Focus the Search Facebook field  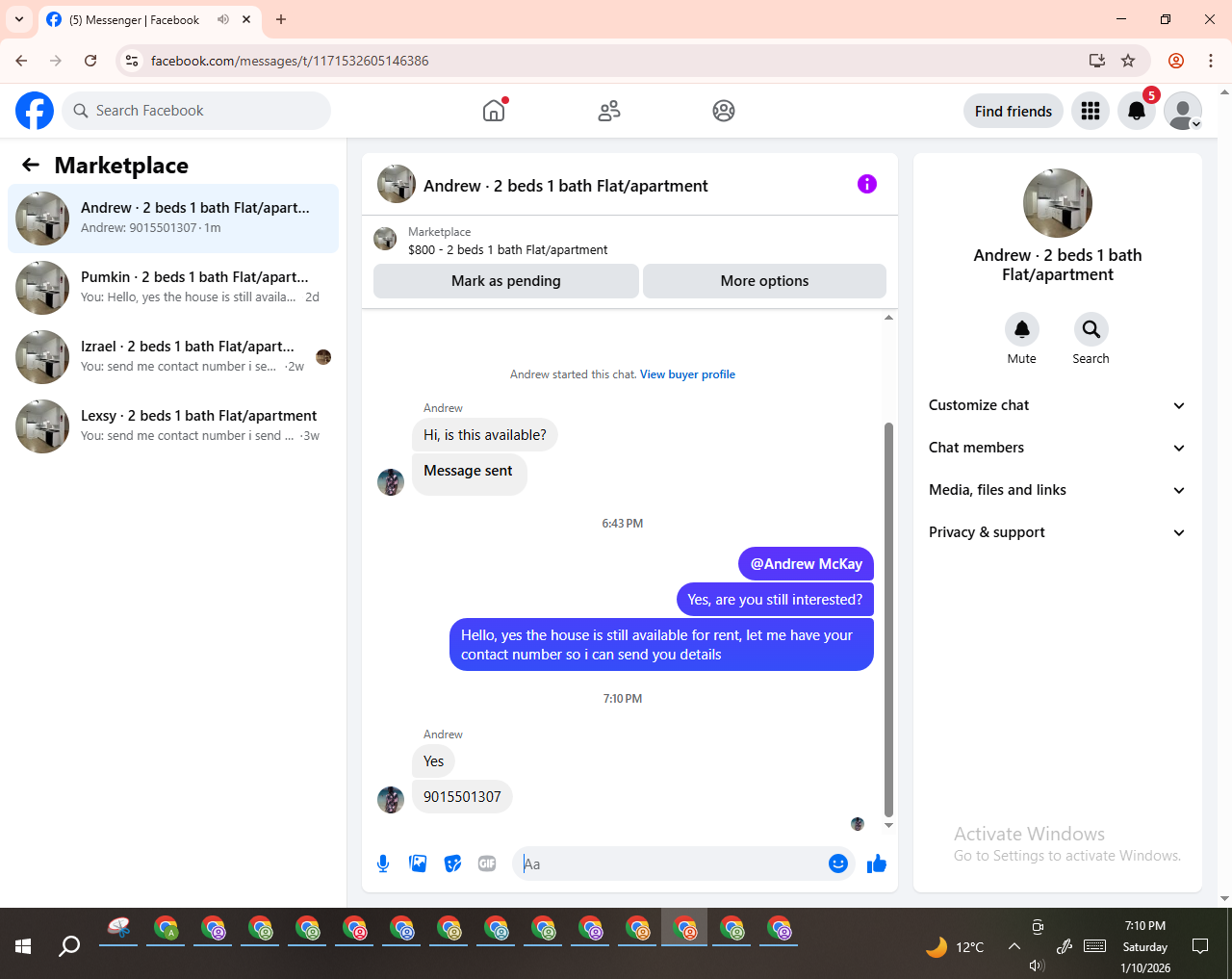(196, 111)
